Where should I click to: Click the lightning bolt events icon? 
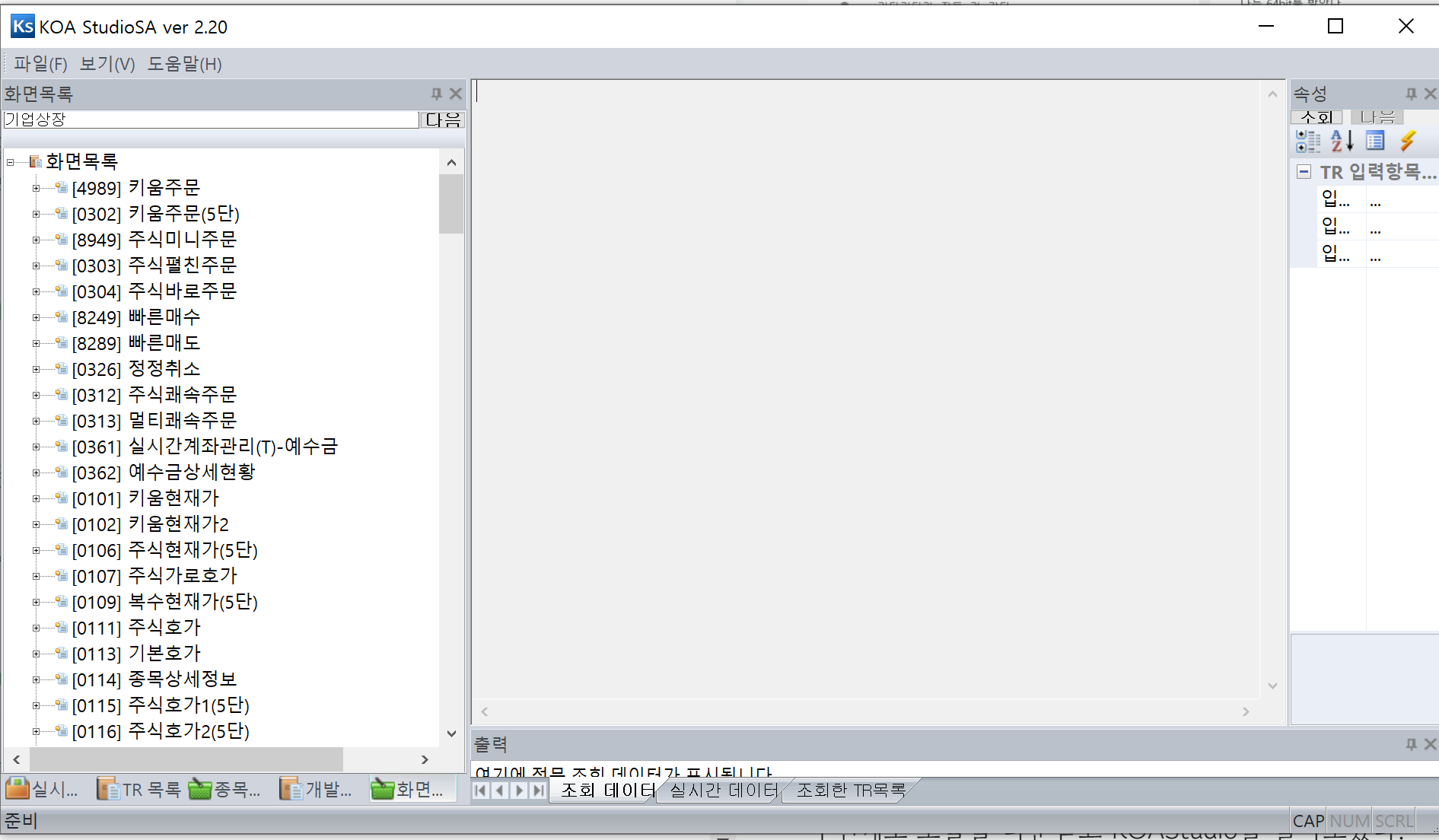(1408, 141)
